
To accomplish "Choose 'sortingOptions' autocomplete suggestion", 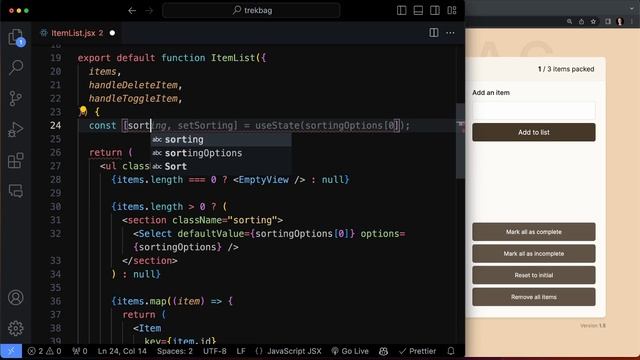I will point(221,153).
